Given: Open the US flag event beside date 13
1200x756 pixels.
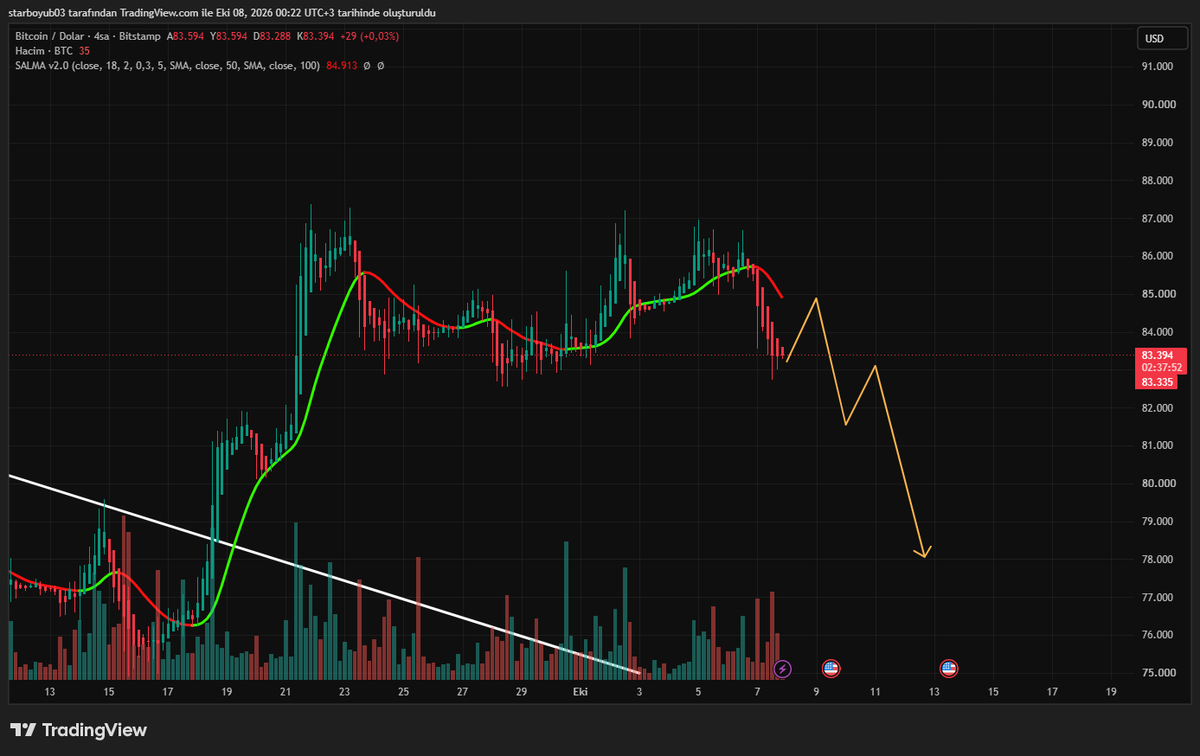Looking at the screenshot, I should point(949,667).
